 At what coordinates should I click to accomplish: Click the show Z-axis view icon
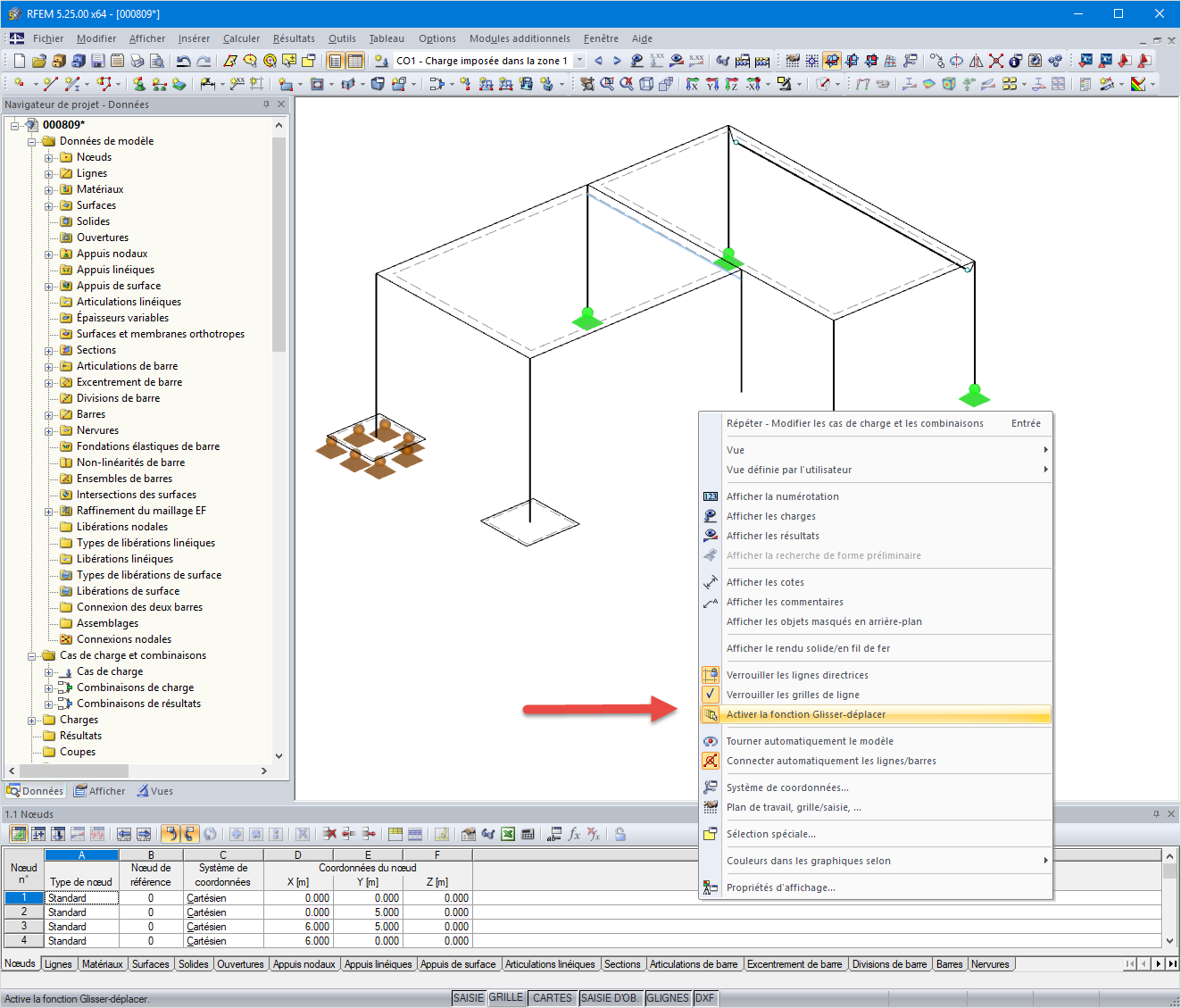tap(731, 84)
